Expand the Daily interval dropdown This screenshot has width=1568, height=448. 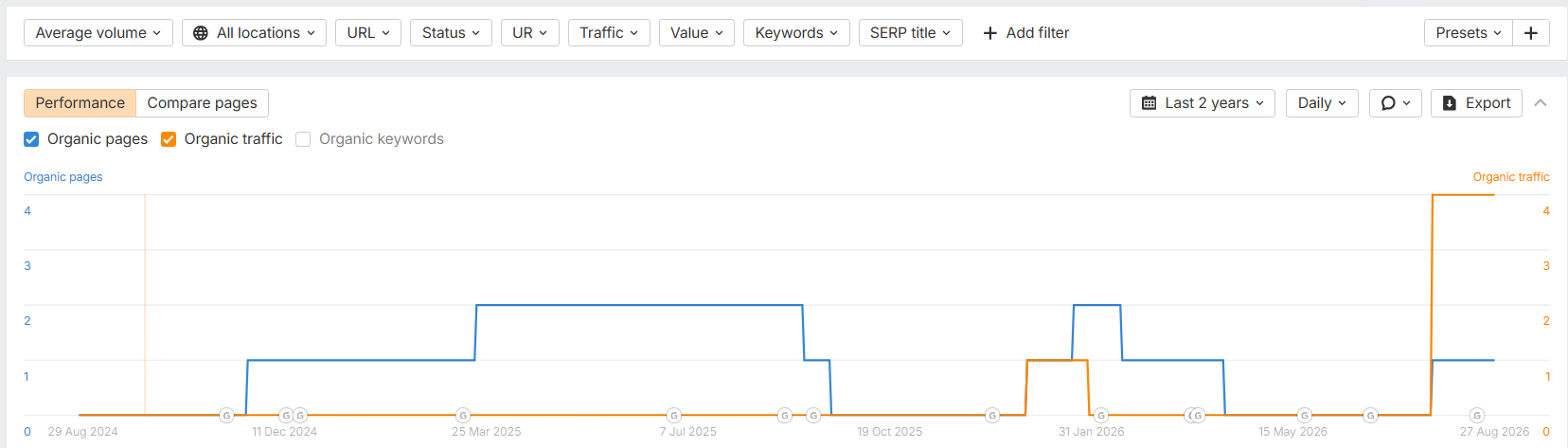coord(1322,103)
